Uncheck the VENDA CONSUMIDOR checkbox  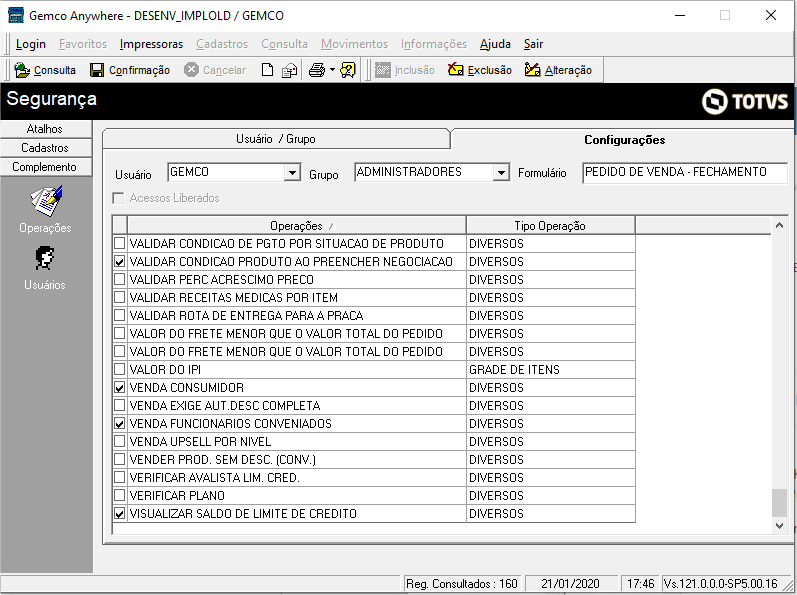point(119,388)
